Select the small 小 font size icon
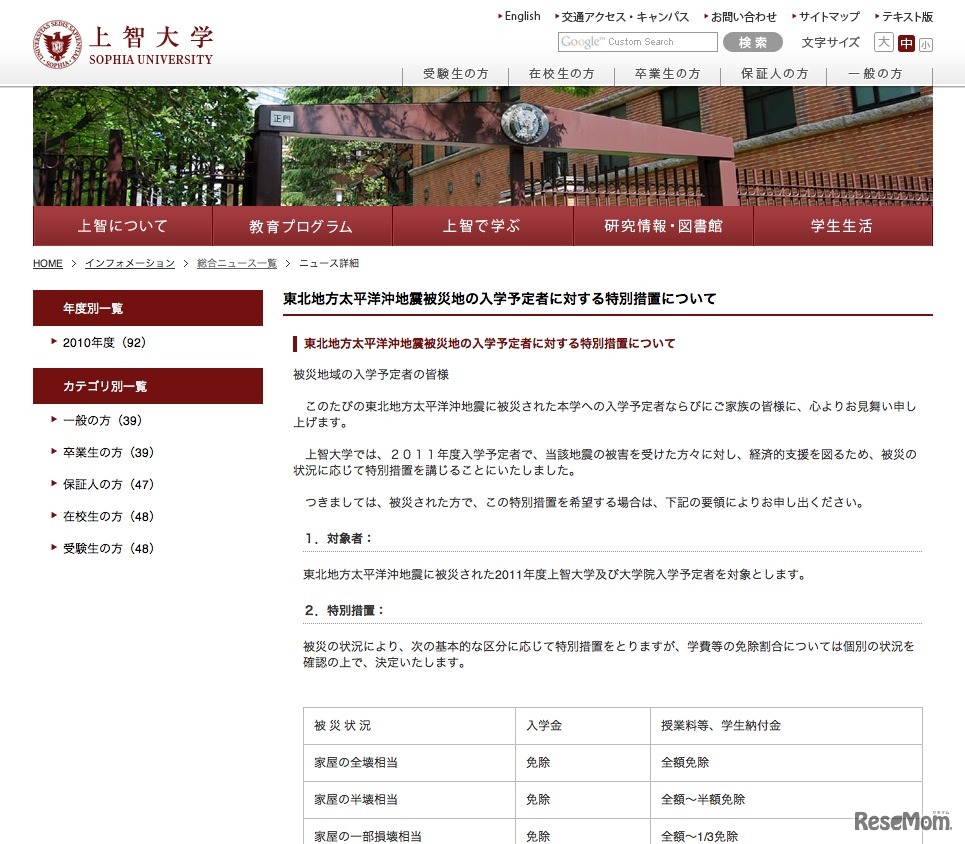 pos(928,42)
